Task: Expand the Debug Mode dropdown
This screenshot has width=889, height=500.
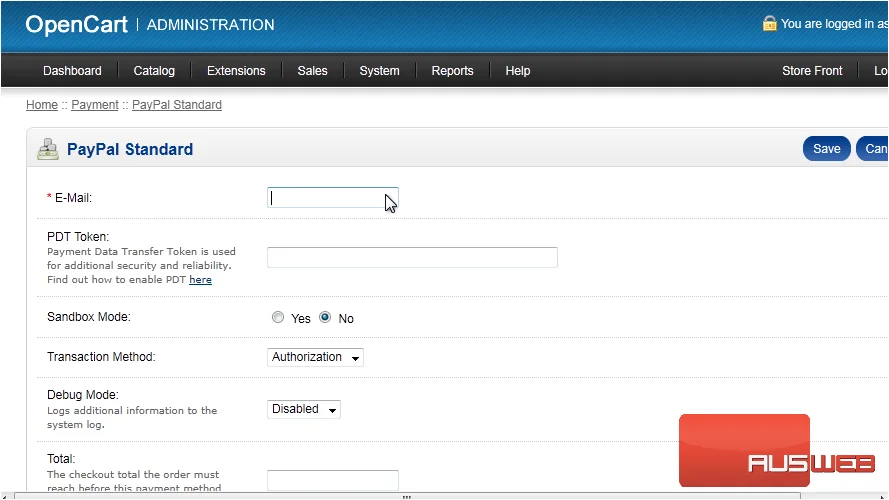Action: point(304,409)
